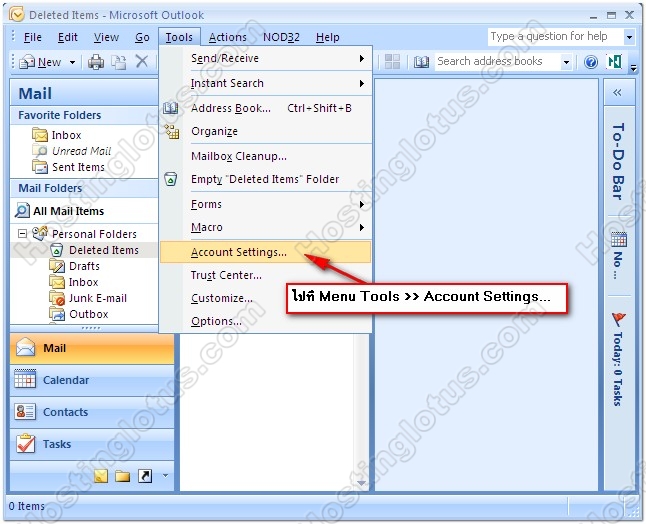Open Configure buttons arrow in navigation pane
646x524 pixels.
tap(165, 476)
